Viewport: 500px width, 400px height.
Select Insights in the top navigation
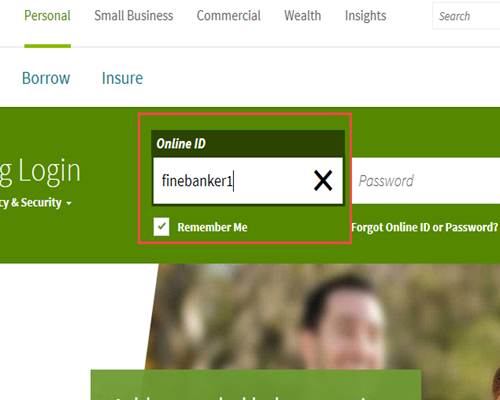click(x=366, y=16)
